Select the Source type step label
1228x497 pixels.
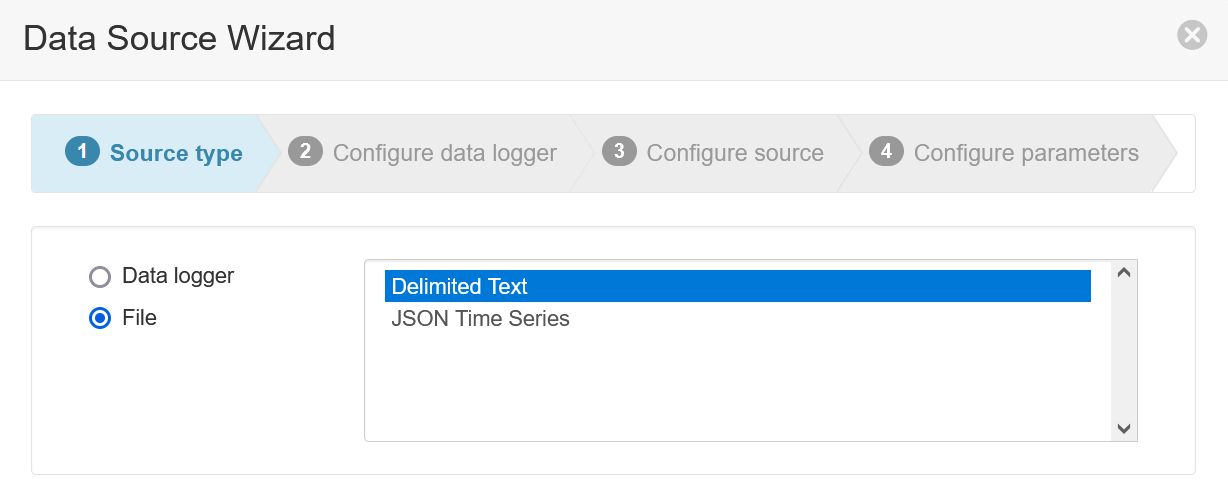(x=176, y=153)
